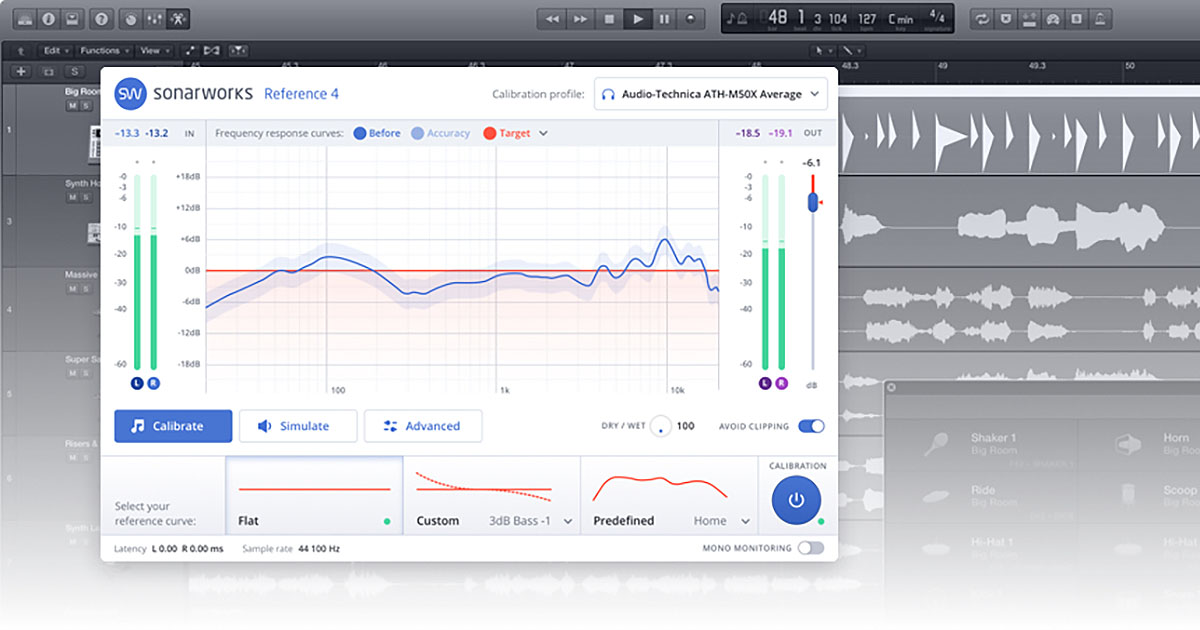Open the mixer faders icon
The height and width of the screenshot is (630, 1200).
click(x=154, y=19)
